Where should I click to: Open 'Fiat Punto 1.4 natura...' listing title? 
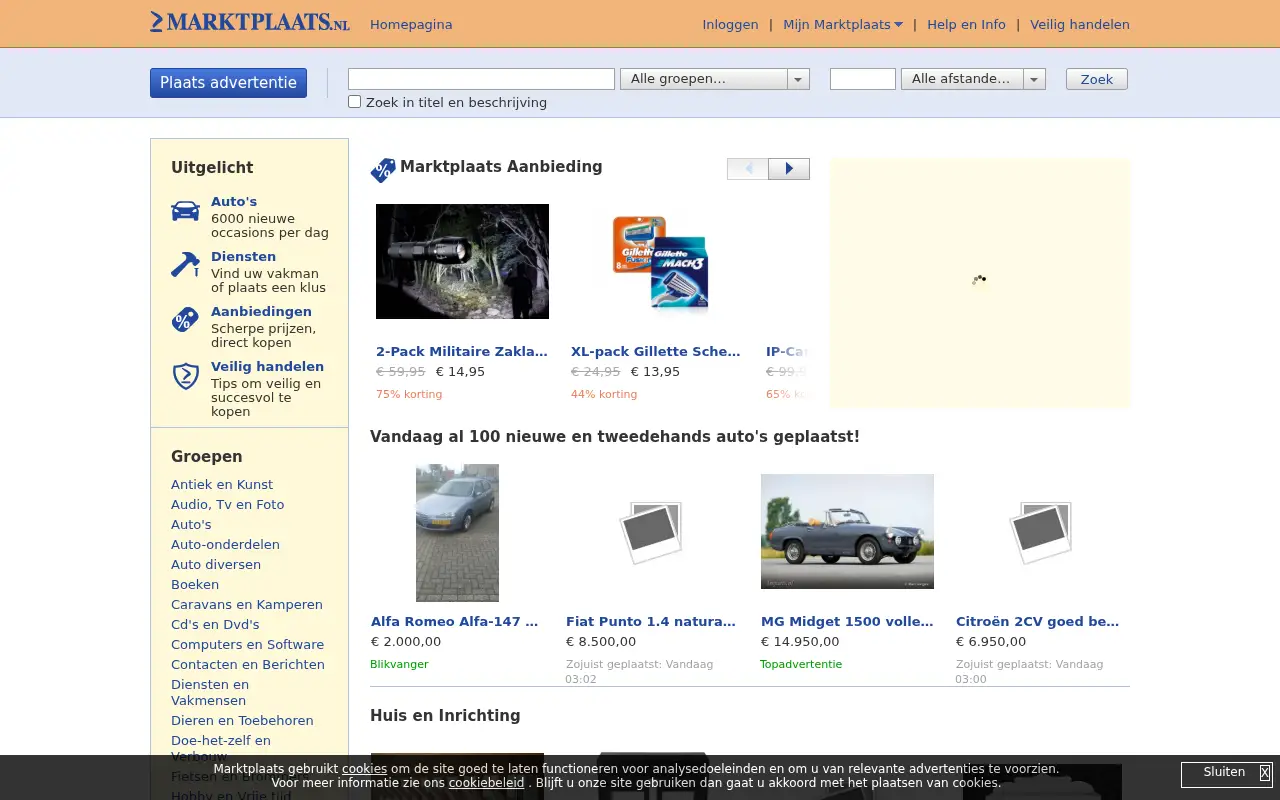point(651,622)
